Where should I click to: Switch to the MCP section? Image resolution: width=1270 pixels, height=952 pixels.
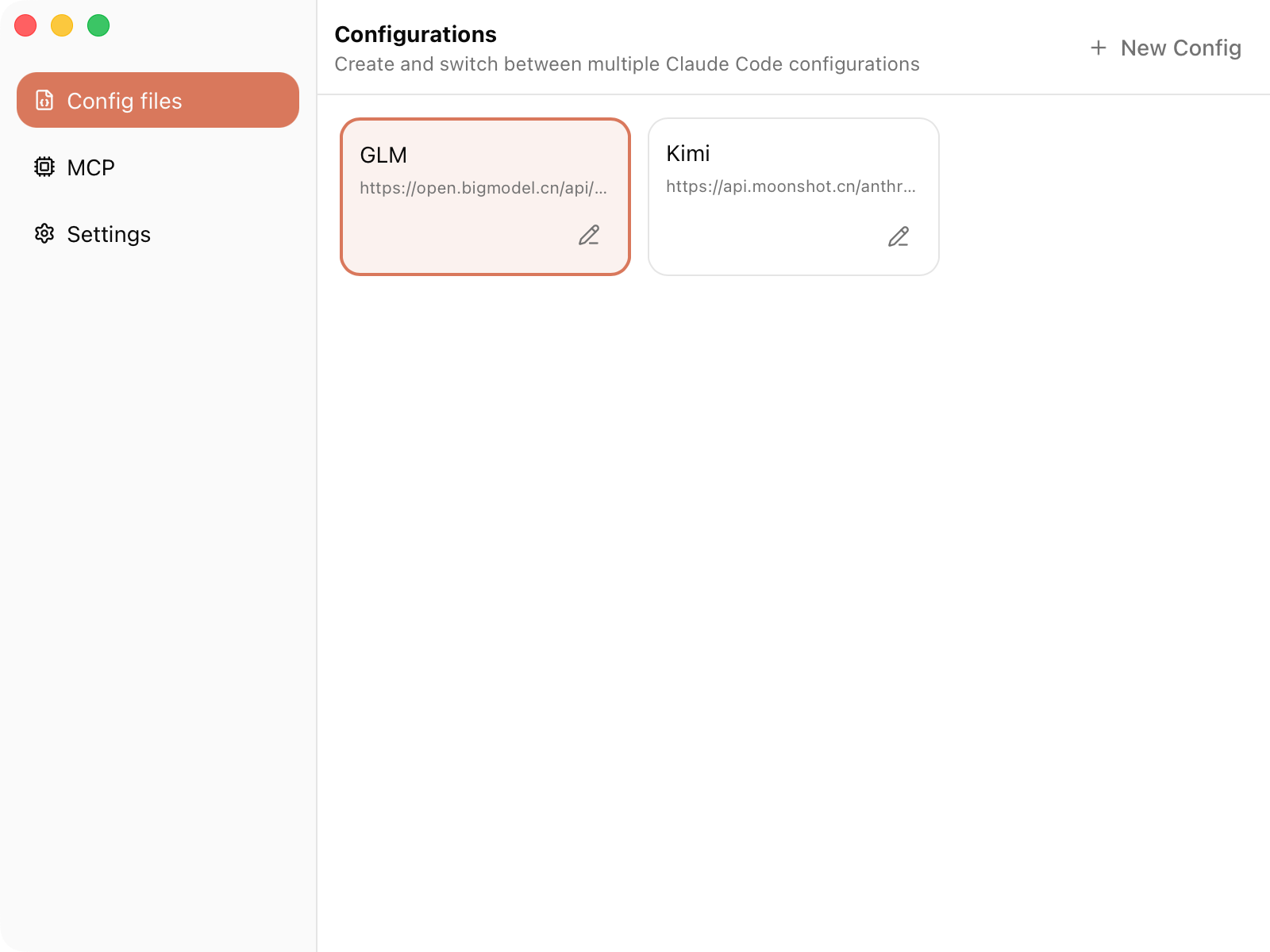tap(90, 167)
